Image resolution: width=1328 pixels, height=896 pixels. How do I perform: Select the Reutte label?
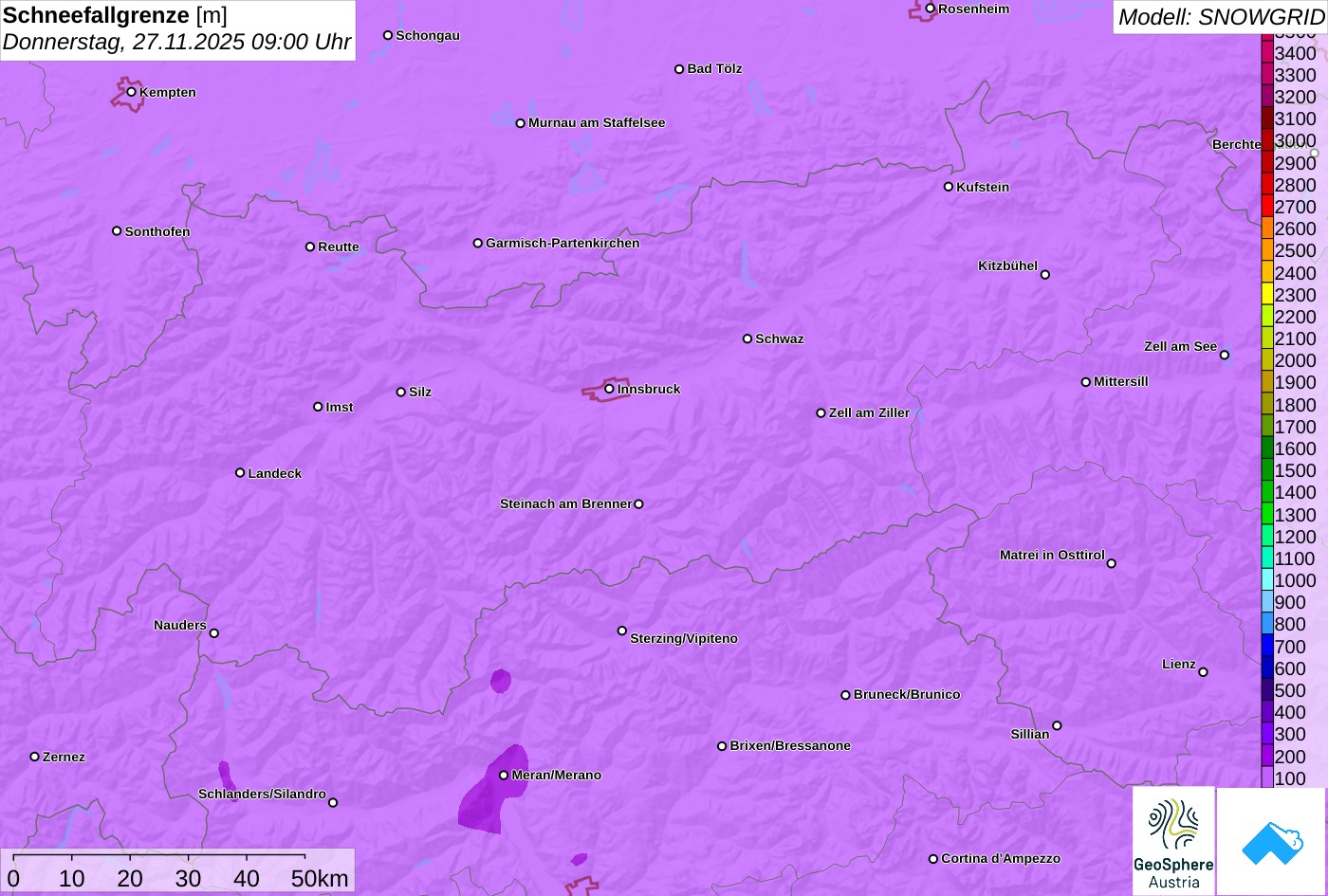pyautogui.click(x=339, y=247)
